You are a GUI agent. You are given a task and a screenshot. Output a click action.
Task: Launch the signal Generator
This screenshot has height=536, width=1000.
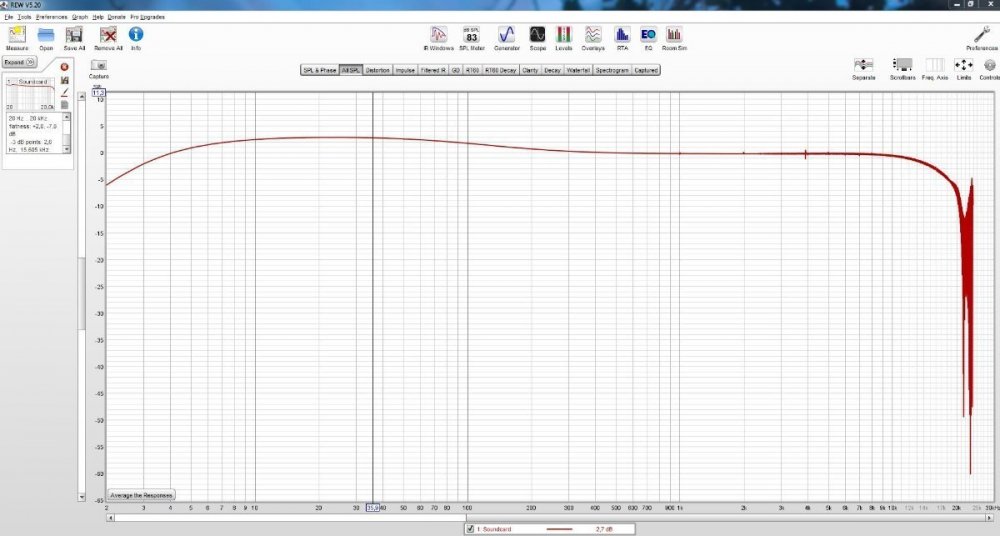point(507,37)
